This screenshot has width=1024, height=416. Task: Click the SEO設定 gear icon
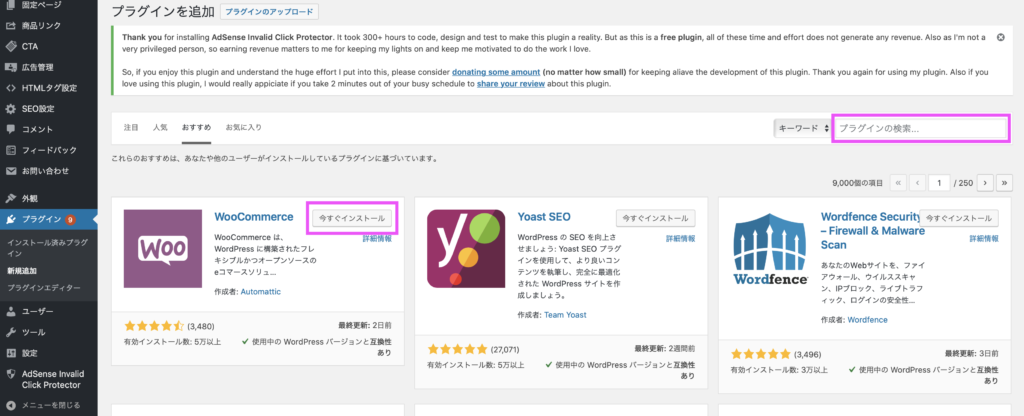coord(10,109)
